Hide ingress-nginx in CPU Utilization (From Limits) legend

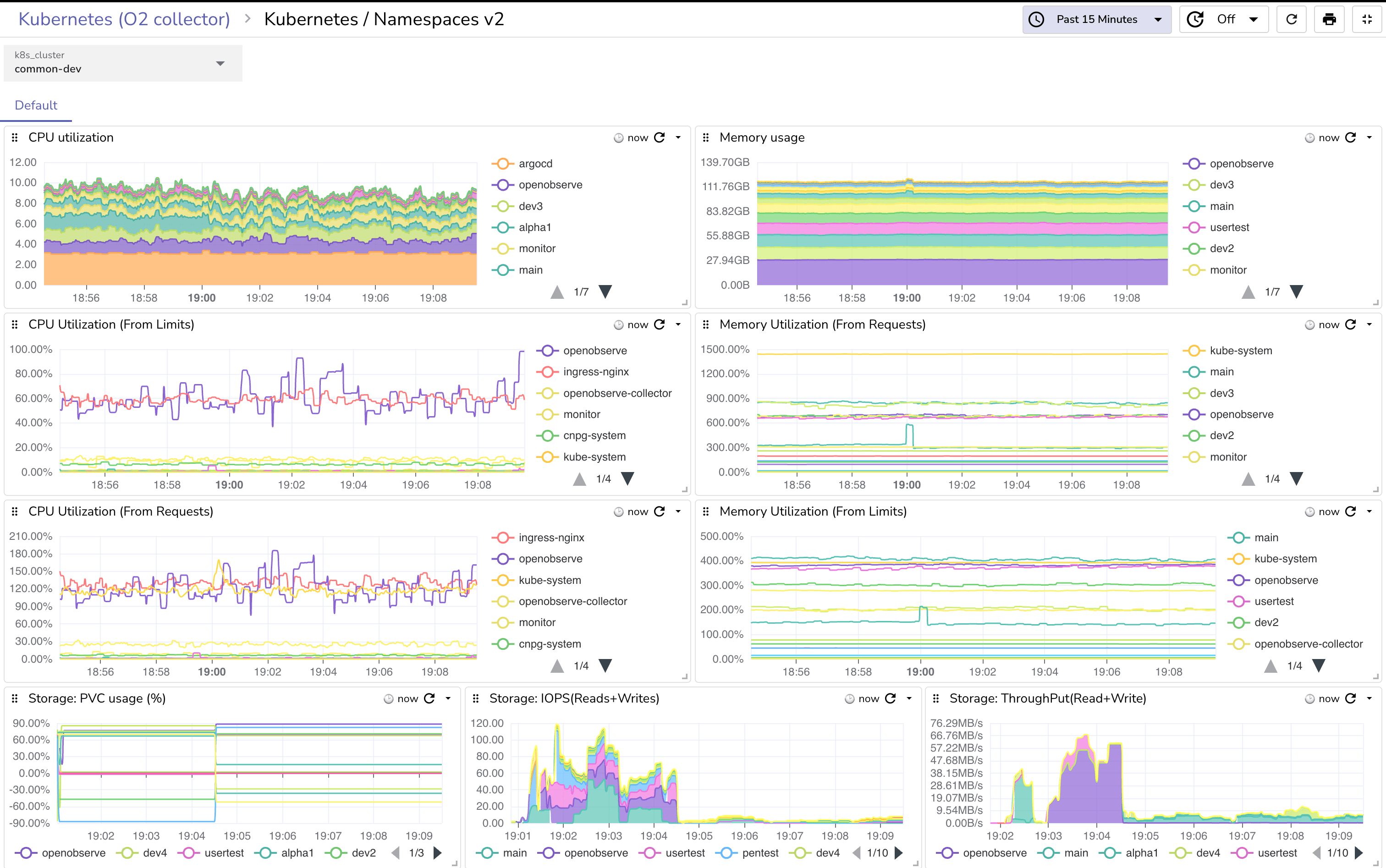pos(596,371)
